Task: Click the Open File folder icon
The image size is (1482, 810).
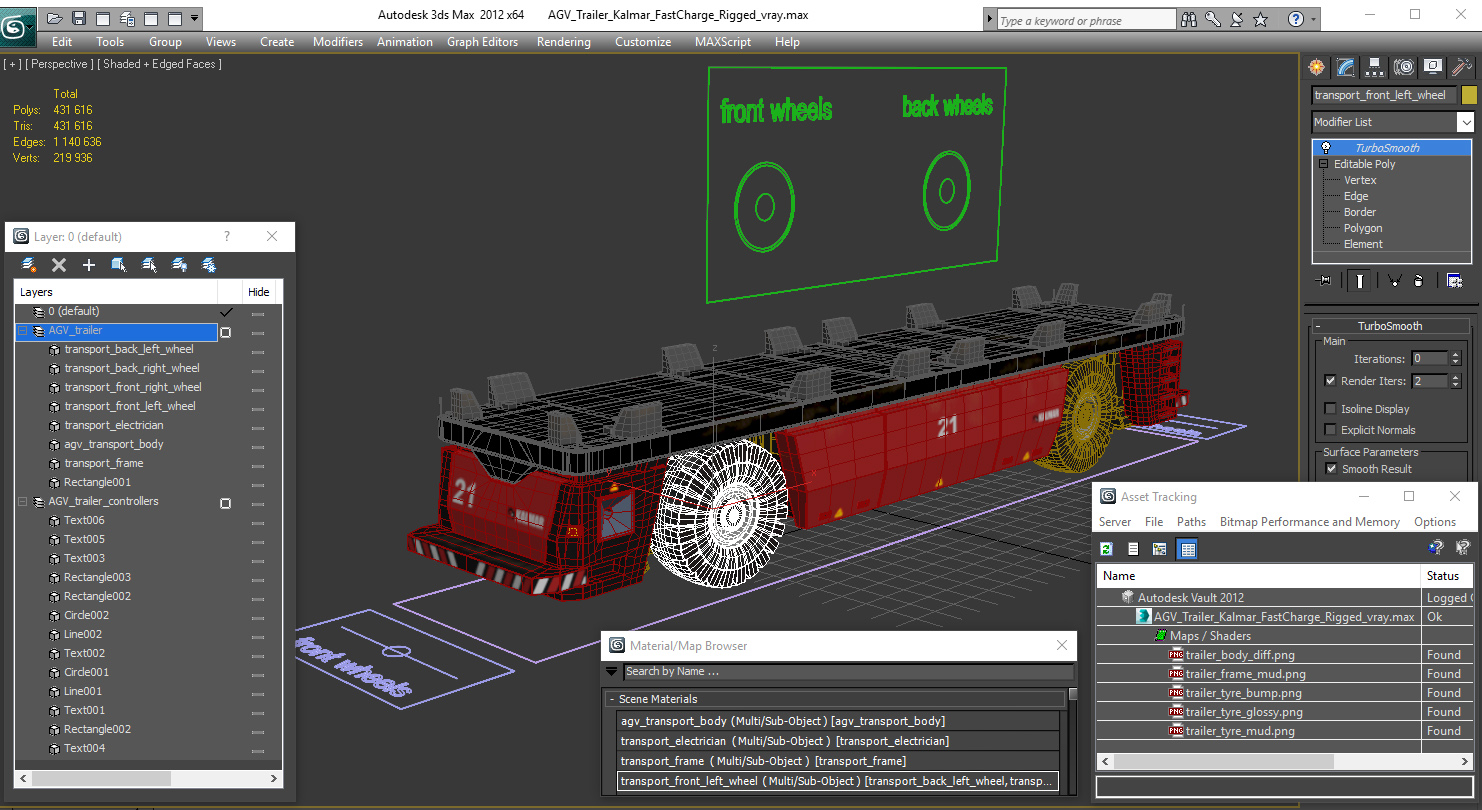Action: click(55, 18)
